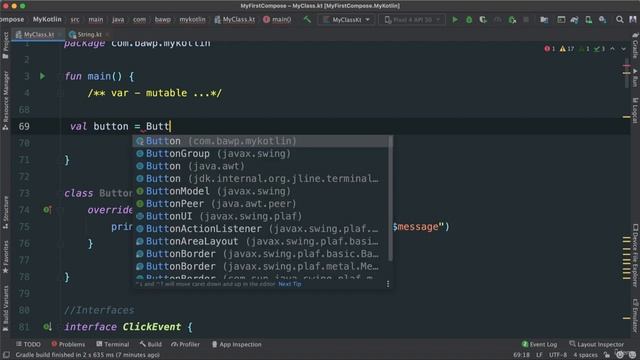640x360 pixels.
Task: Open the App Inspection tool window tab
Action: pyautogui.click(x=237, y=344)
